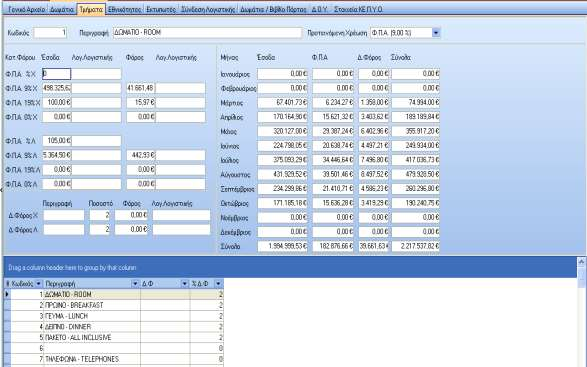Image resolution: width=587 pixels, height=367 pixels.
Task: Click the Ιούλιος Έσοδα value 375.093,29 €
Action: click(x=282, y=160)
